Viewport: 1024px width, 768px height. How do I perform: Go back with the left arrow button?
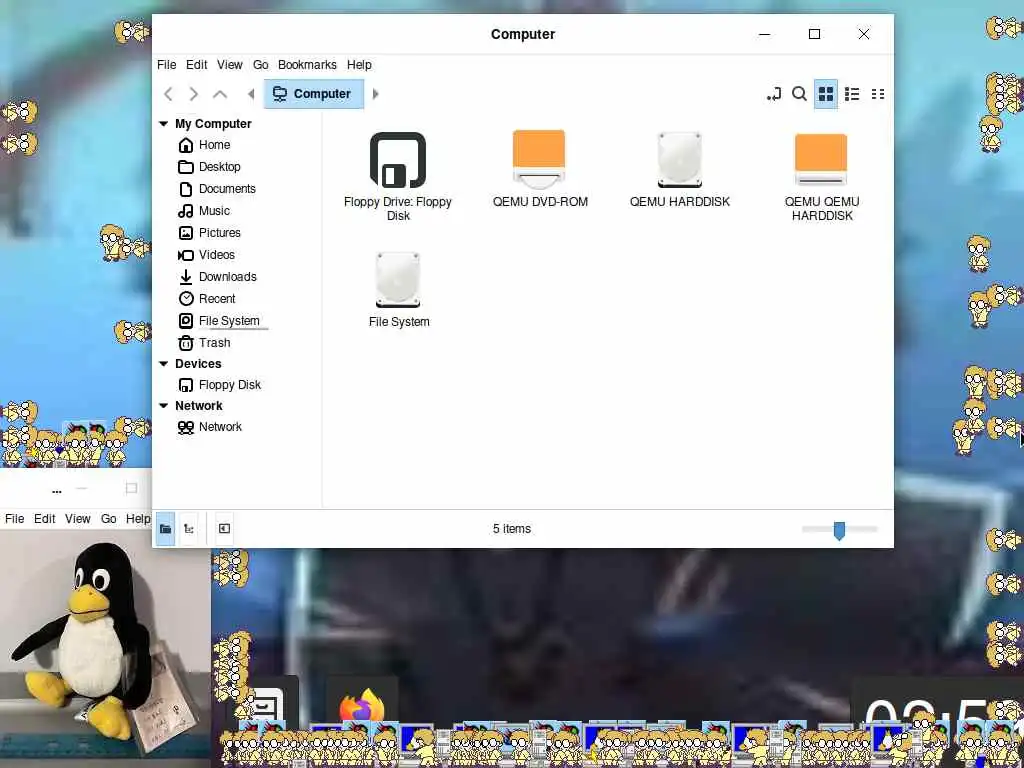coord(168,94)
